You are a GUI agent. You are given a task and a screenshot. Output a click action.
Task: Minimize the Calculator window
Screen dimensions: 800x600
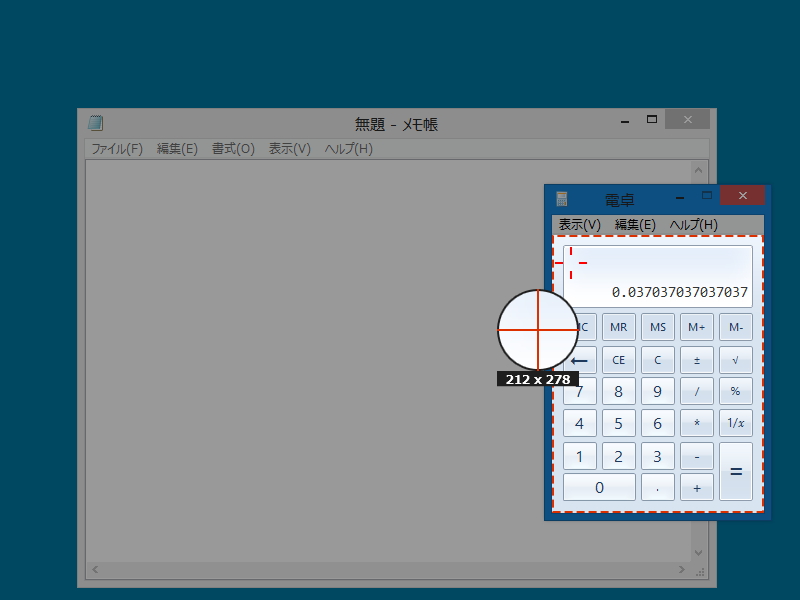[x=680, y=196]
